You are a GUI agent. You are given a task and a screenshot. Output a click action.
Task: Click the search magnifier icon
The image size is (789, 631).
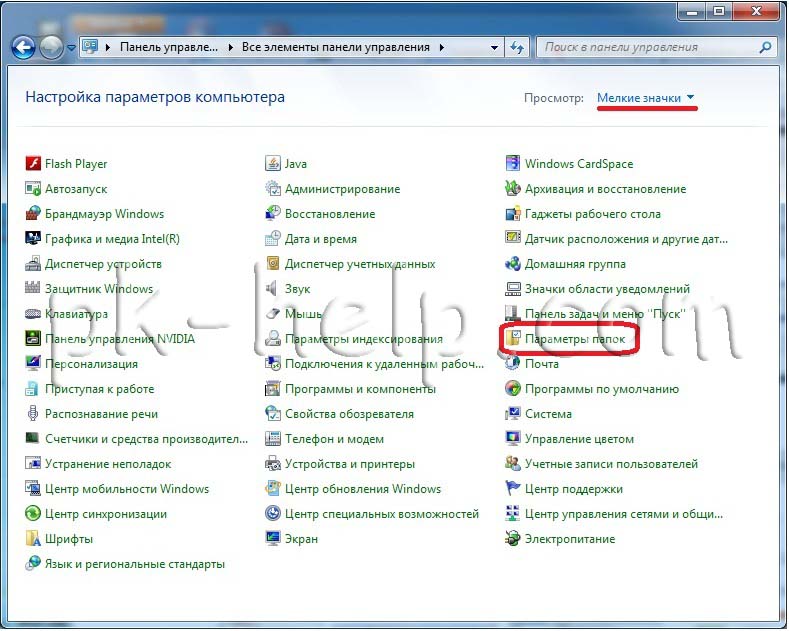click(765, 48)
